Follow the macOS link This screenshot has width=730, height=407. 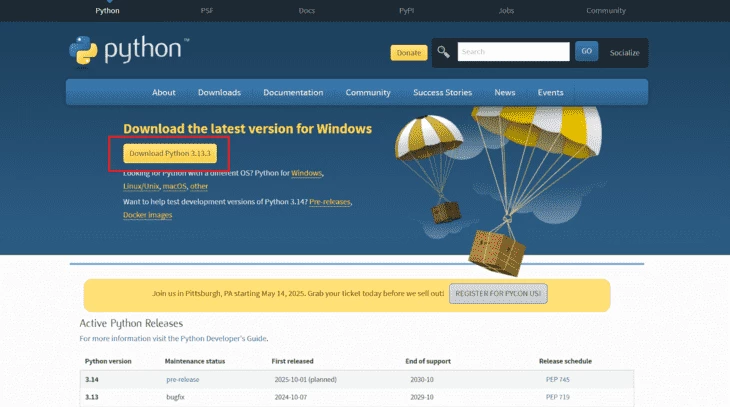coord(175,186)
